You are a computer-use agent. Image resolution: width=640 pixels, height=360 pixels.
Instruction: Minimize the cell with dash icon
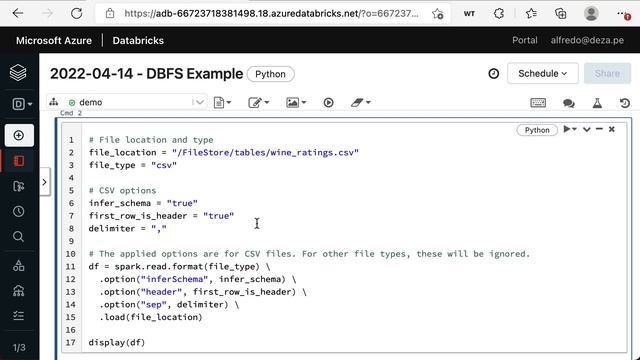pyautogui.click(x=599, y=129)
